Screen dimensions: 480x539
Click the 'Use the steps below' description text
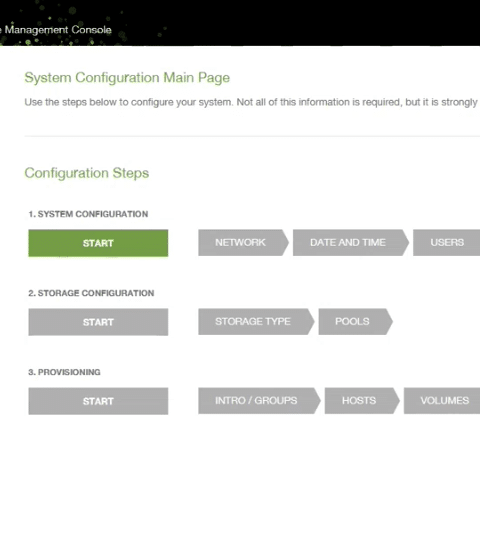tap(251, 102)
